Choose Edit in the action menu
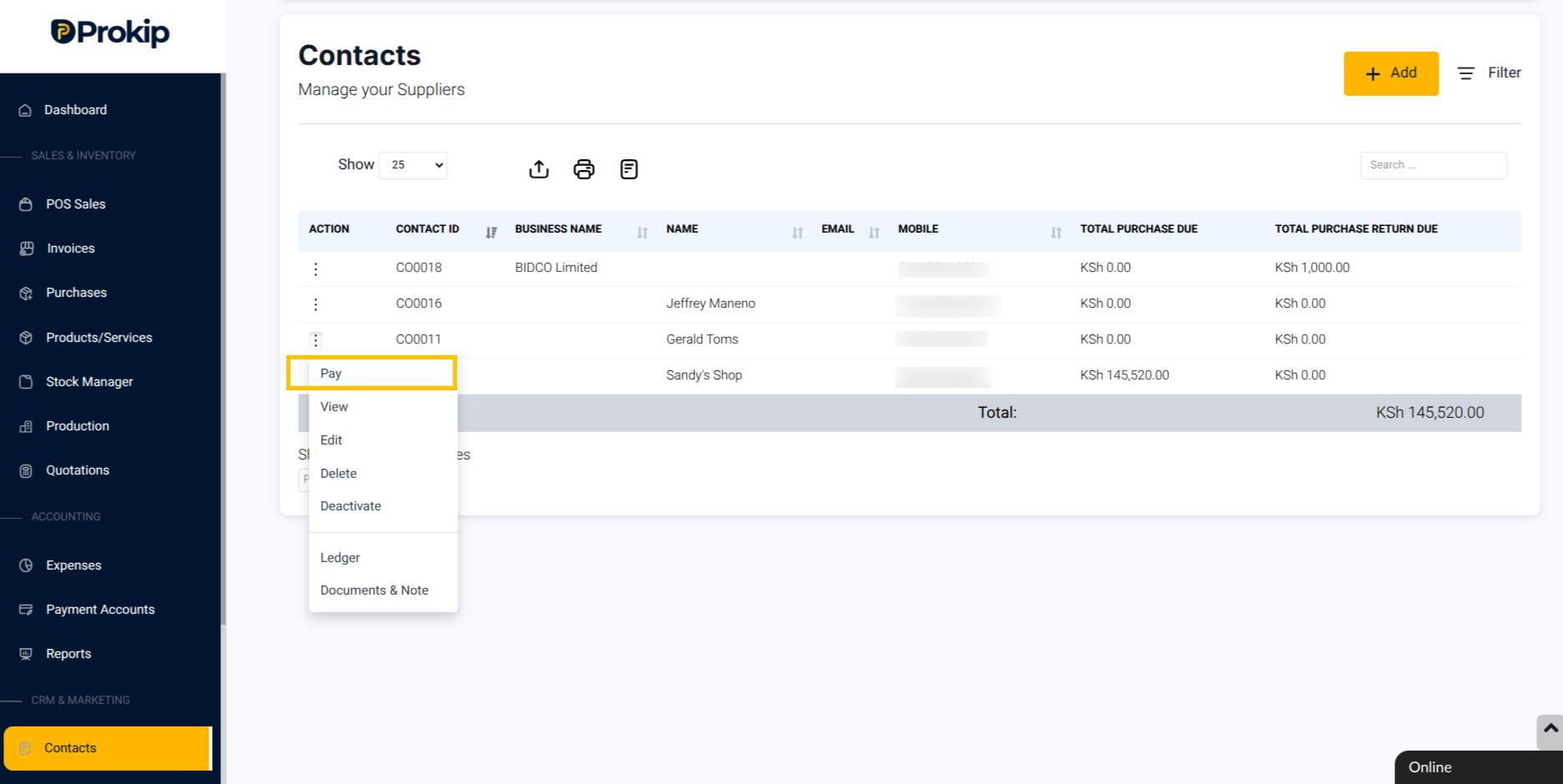 click(383, 440)
